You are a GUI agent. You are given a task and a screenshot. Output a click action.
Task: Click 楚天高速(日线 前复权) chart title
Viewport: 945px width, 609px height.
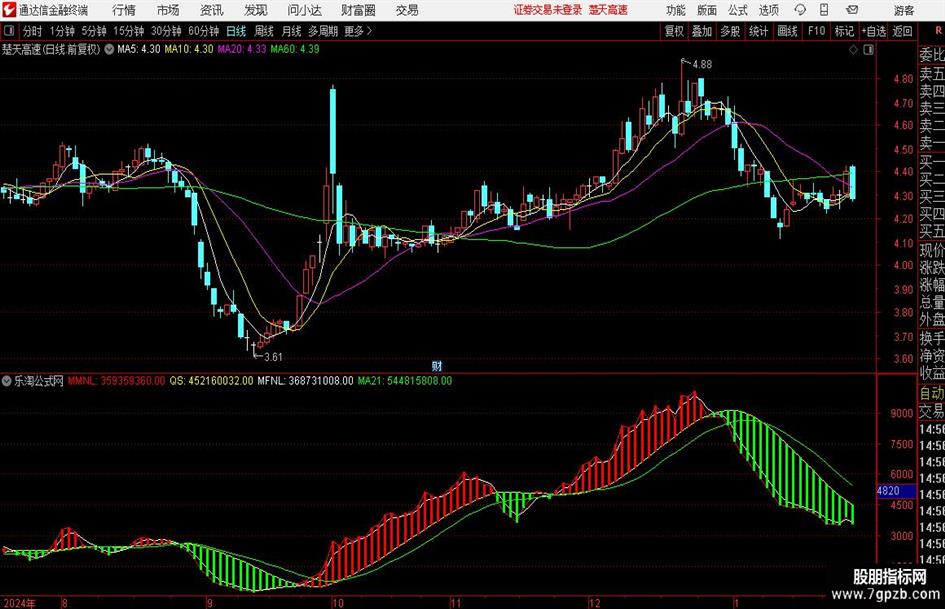[x=51, y=49]
